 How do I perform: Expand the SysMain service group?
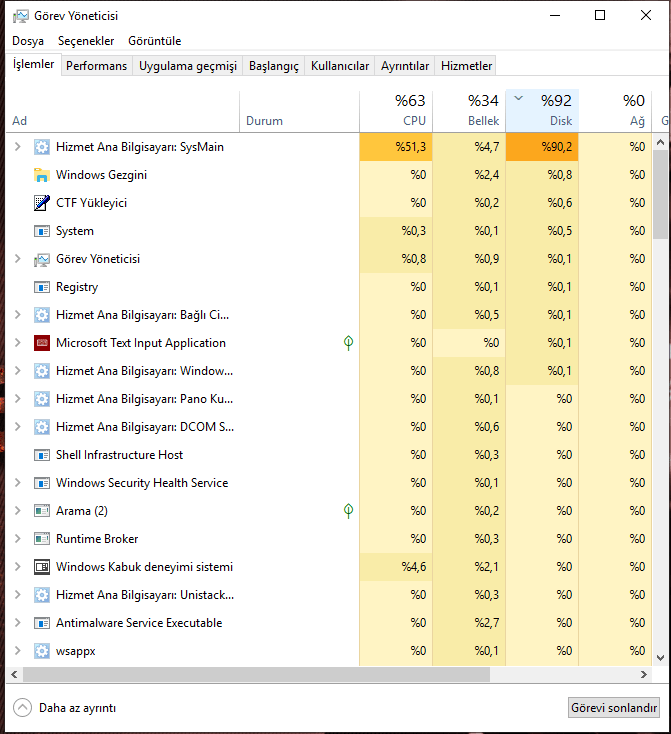(18, 147)
